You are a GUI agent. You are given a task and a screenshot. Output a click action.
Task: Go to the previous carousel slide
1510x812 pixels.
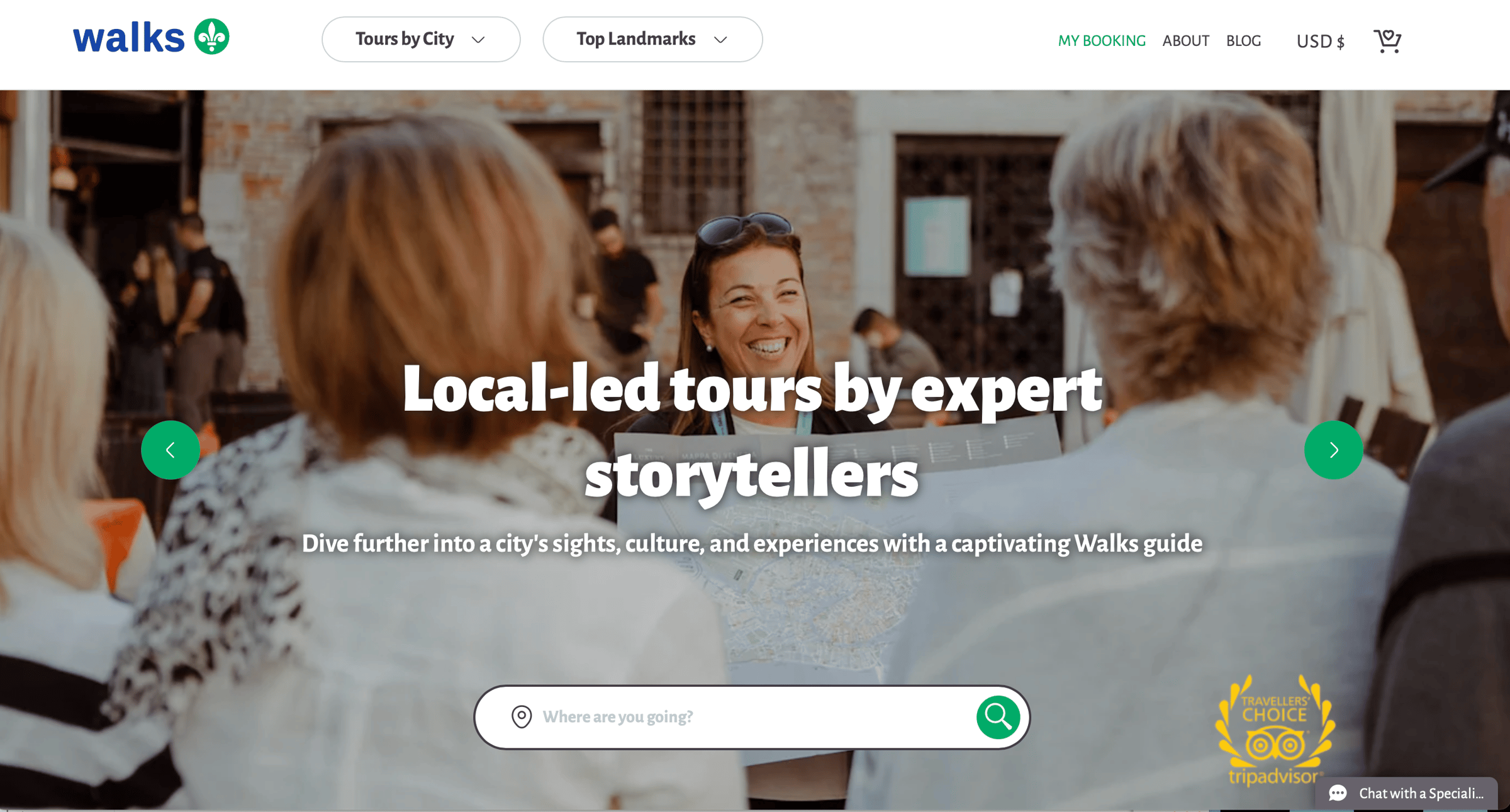pyautogui.click(x=171, y=450)
